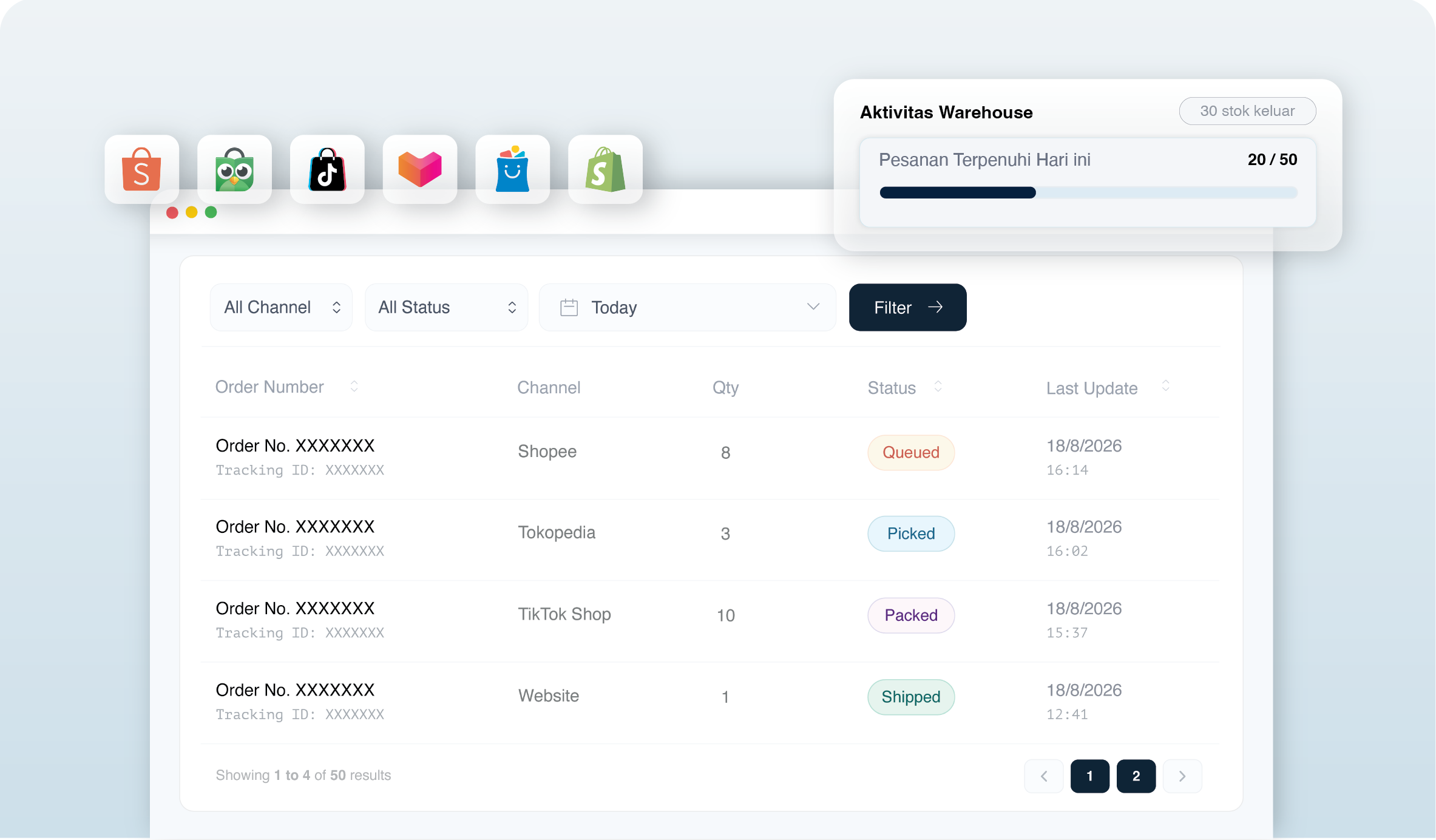The image size is (1436, 840).
Task: Click the Lazada heart icon
Action: coord(420,169)
